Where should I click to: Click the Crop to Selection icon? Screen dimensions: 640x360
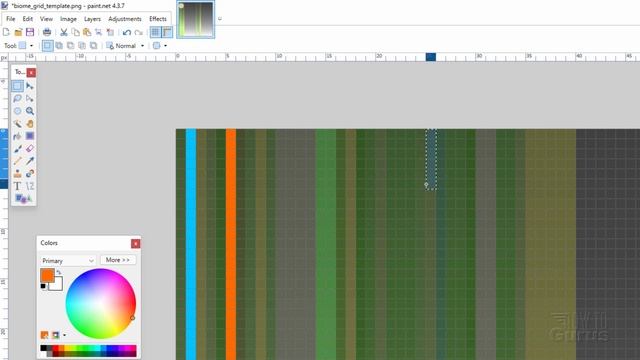98,32
